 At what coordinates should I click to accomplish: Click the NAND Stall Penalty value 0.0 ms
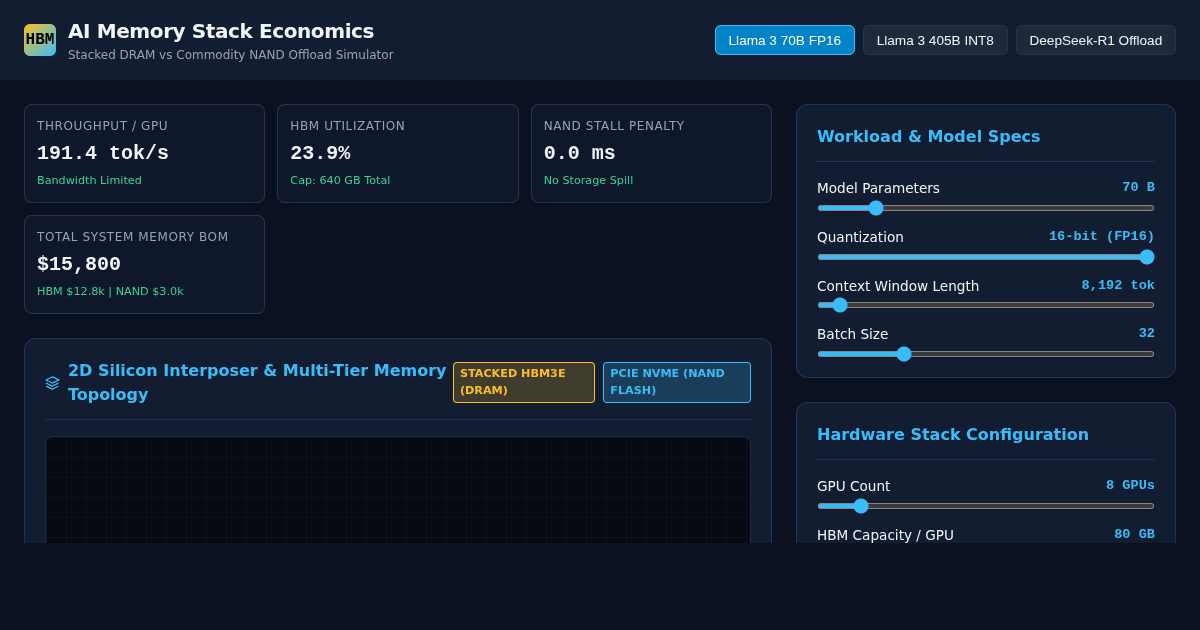tap(580, 153)
